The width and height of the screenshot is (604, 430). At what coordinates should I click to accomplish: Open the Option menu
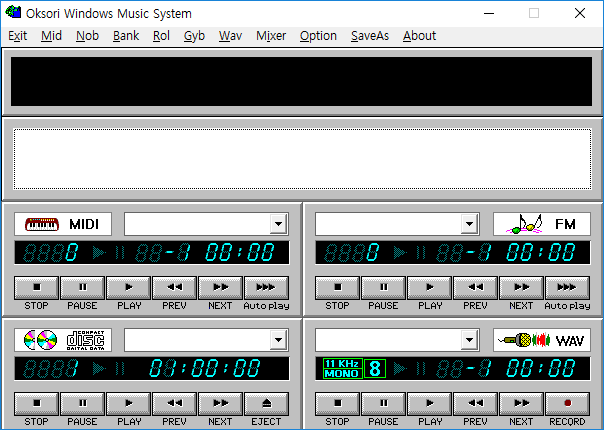click(x=318, y=36)
